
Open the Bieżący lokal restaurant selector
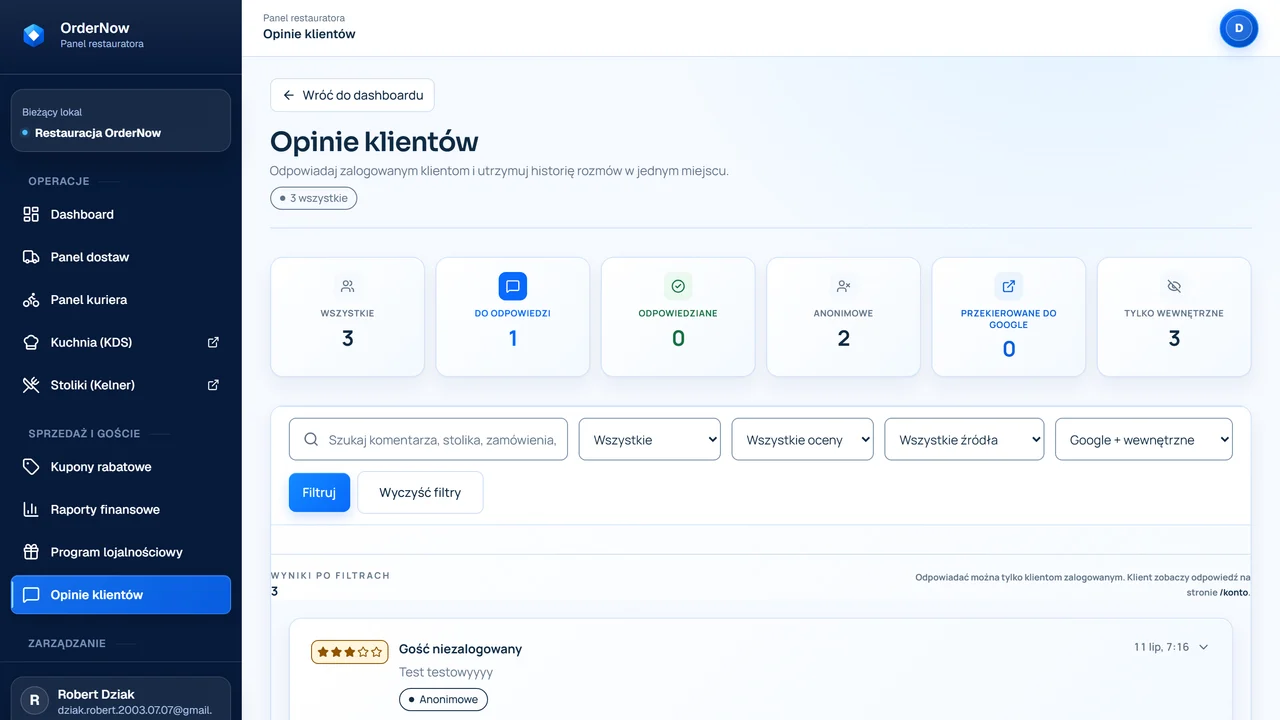[121, 121]
